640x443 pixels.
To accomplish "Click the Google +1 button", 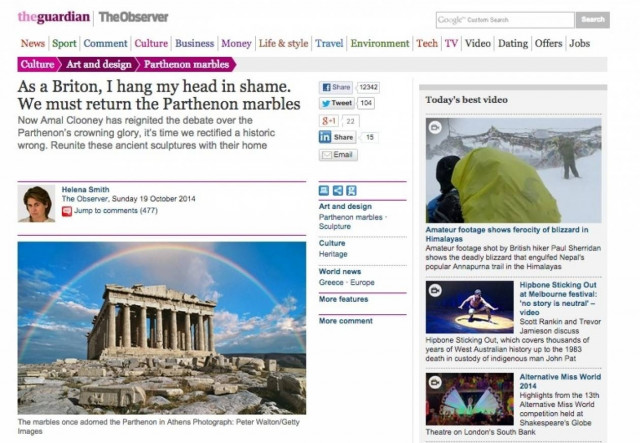I will [329, 121].
